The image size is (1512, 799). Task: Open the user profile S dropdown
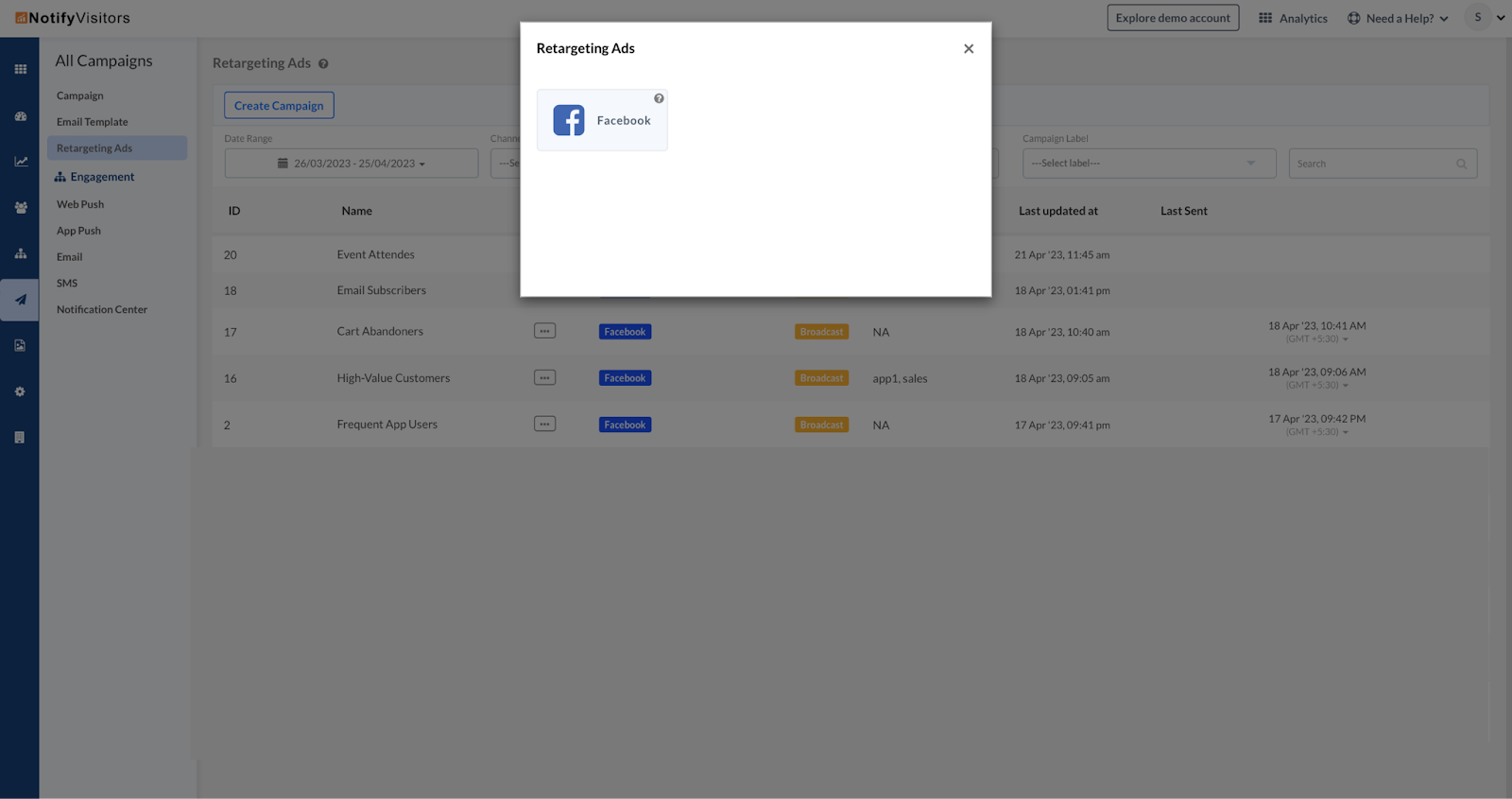1485,17
